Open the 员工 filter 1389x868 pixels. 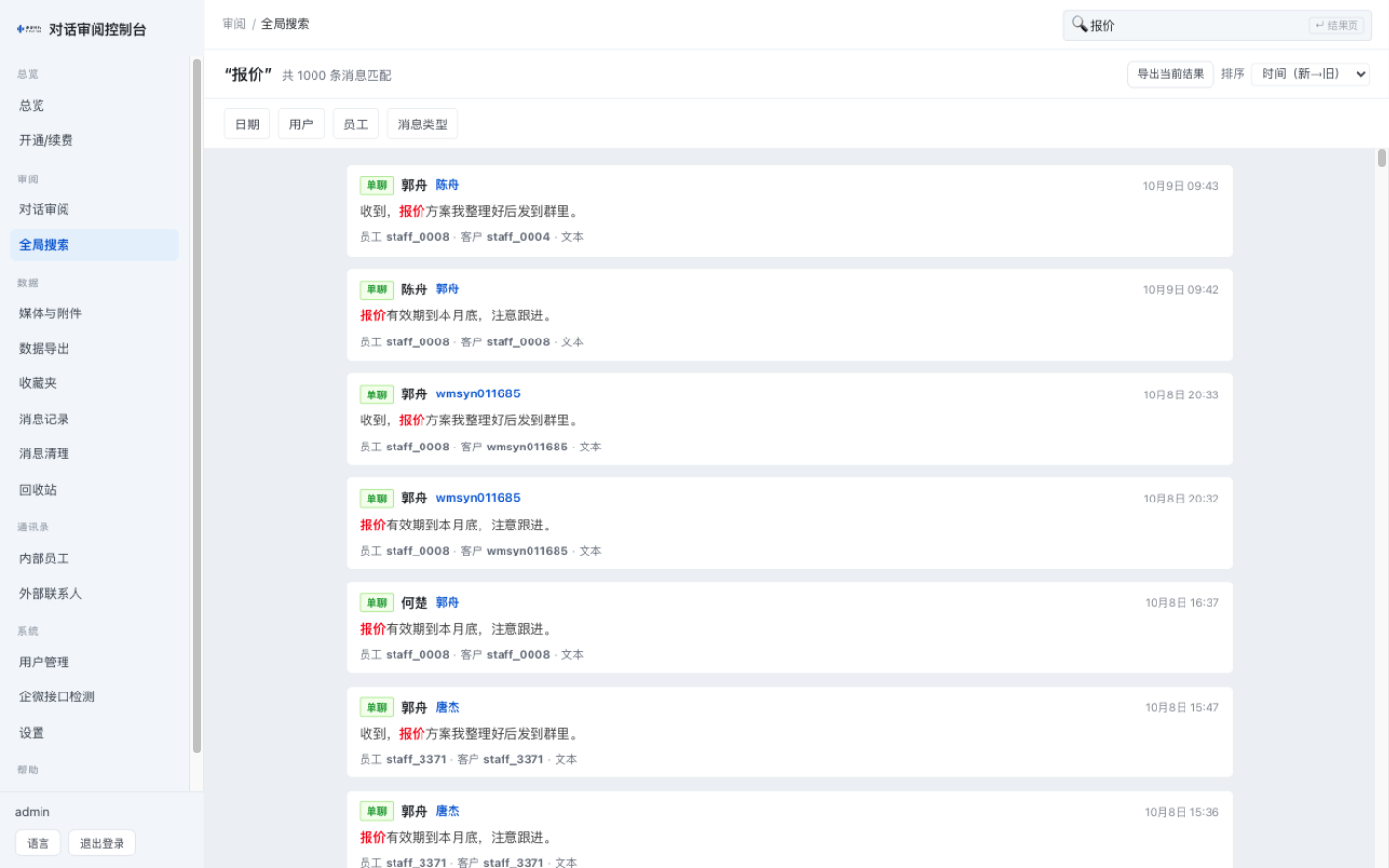click(356, 124)
